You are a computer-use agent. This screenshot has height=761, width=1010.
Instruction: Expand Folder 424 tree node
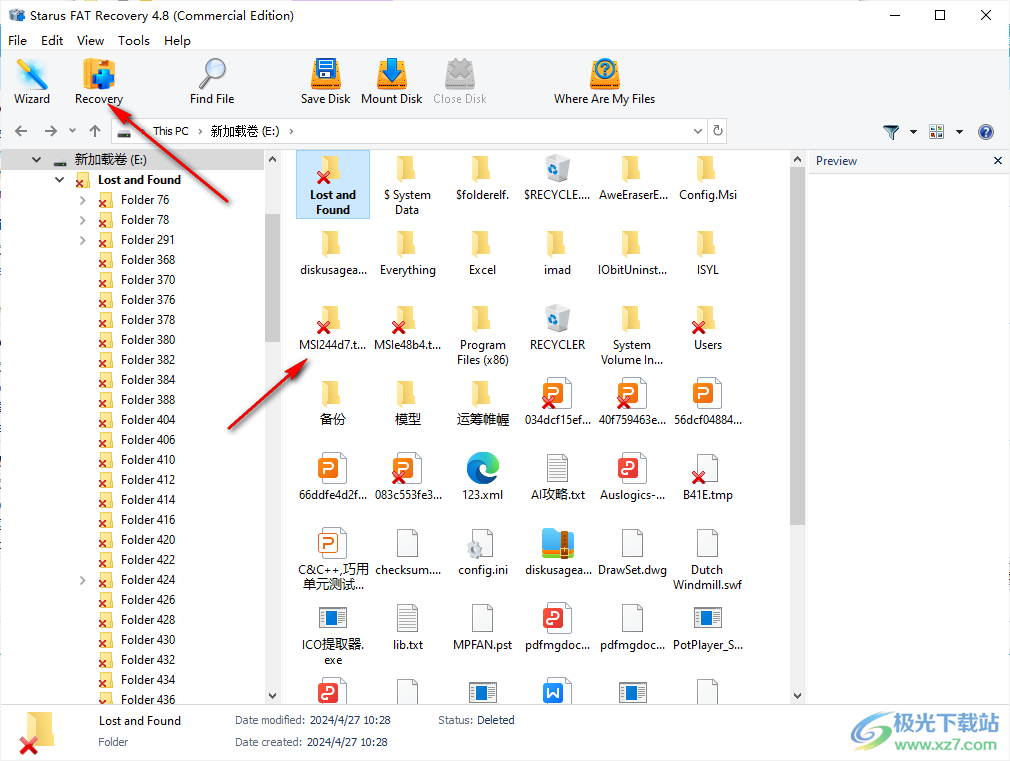pyautogui.click(x=82, y=580)
